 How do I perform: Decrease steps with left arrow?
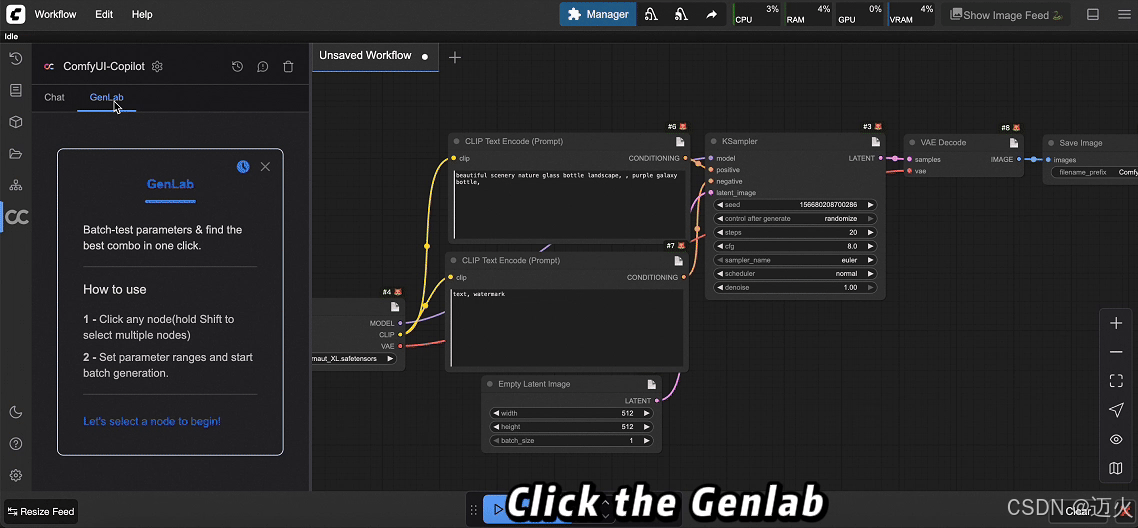pyautogui.click(x=720, y=232)
